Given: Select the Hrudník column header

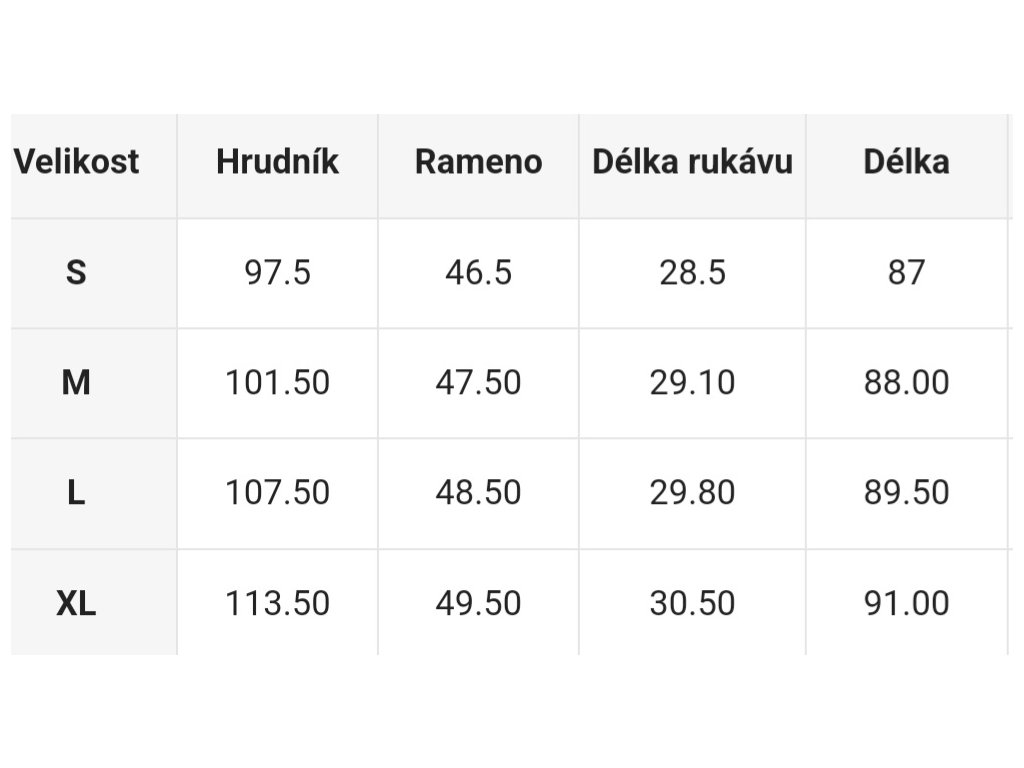Looking at the screenshot, I should coord(278,161).
